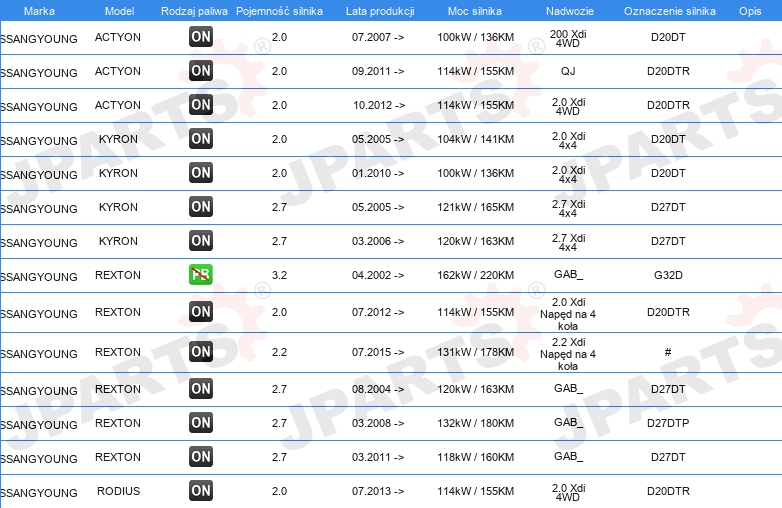Click the Marka column header

click(39, 11)
